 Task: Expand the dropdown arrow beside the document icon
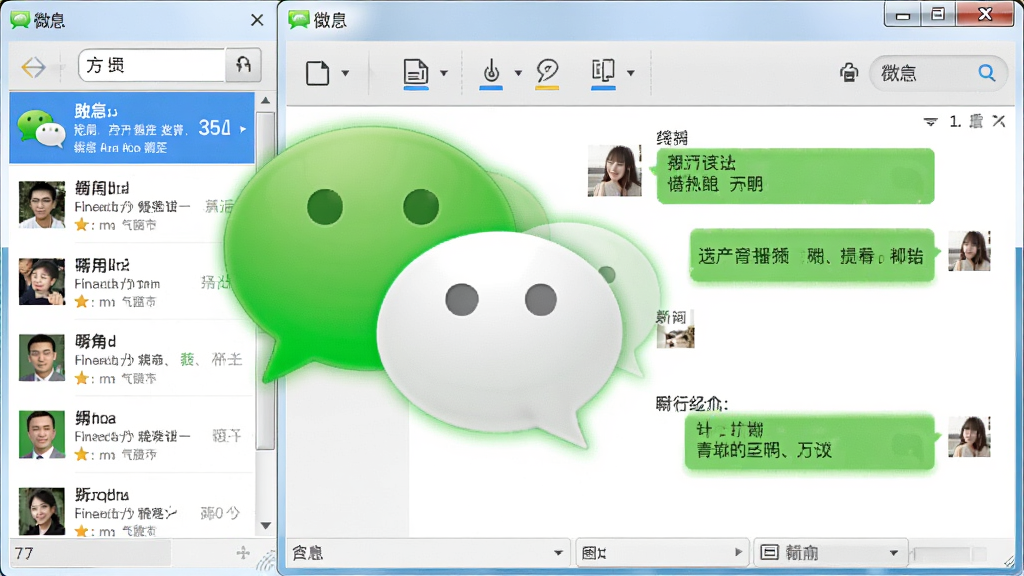[x=443, y=73]
